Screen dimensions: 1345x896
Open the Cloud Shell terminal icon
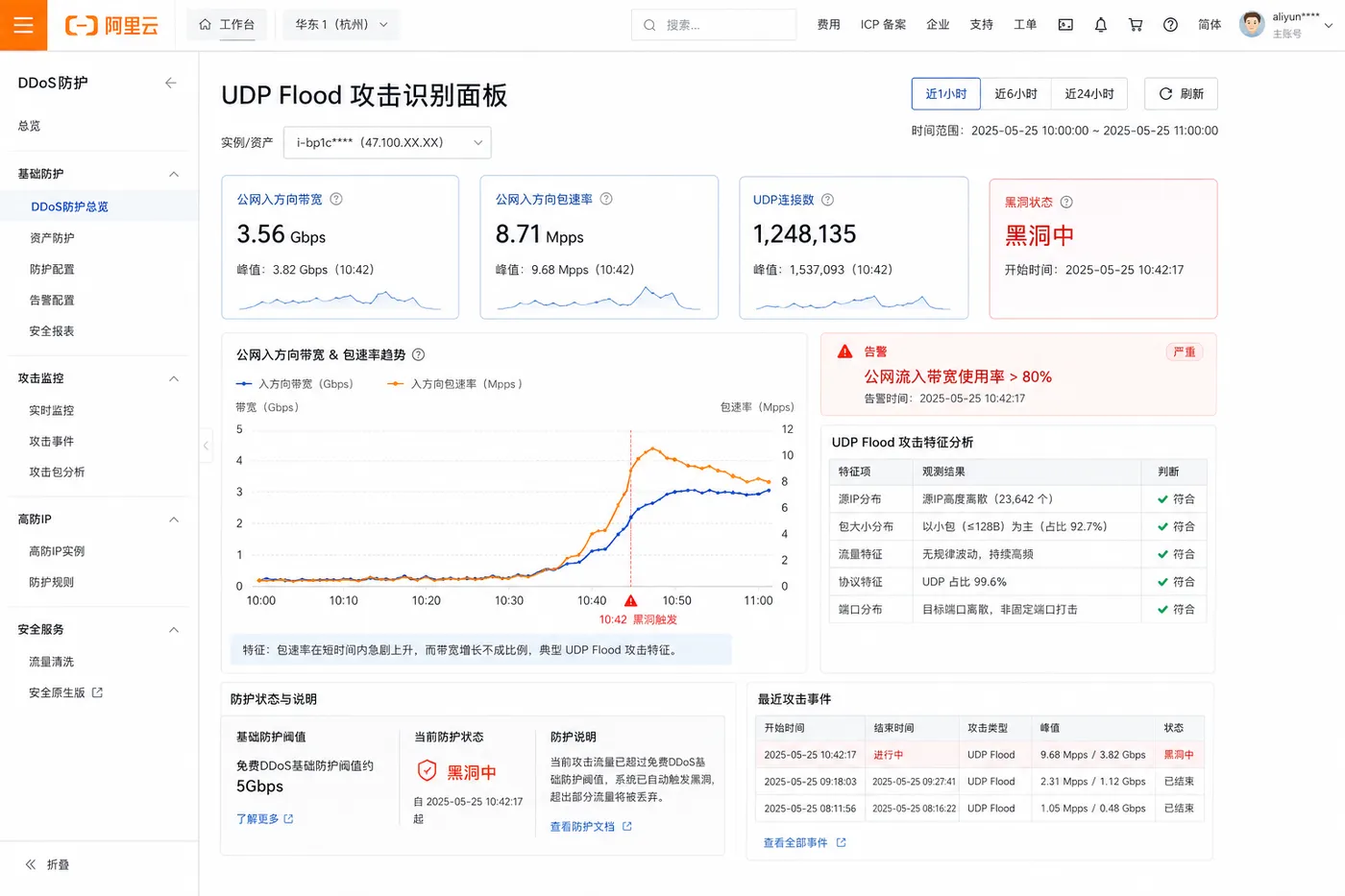pos(1065,25)
